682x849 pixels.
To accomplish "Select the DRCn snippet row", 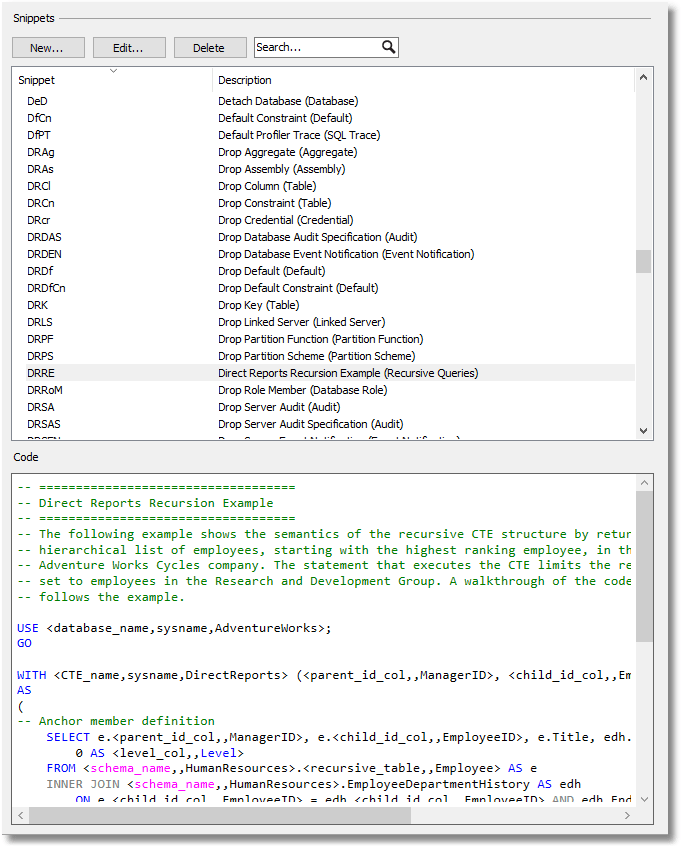I will click(x=330, y=203).
